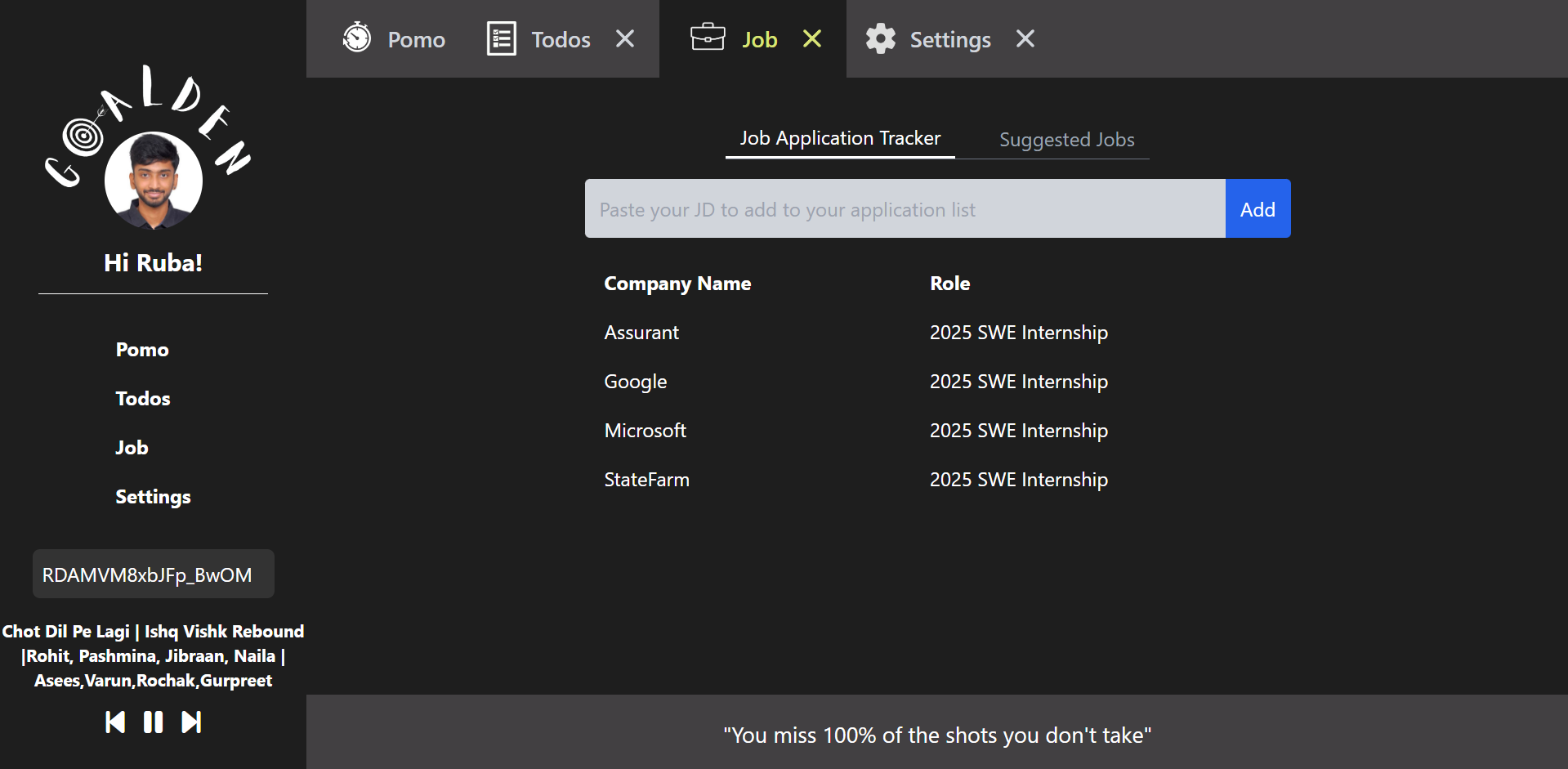Open Todos from the sidebar
Image resolution: width=1568 pixels, height=769 pixels.
143,399
